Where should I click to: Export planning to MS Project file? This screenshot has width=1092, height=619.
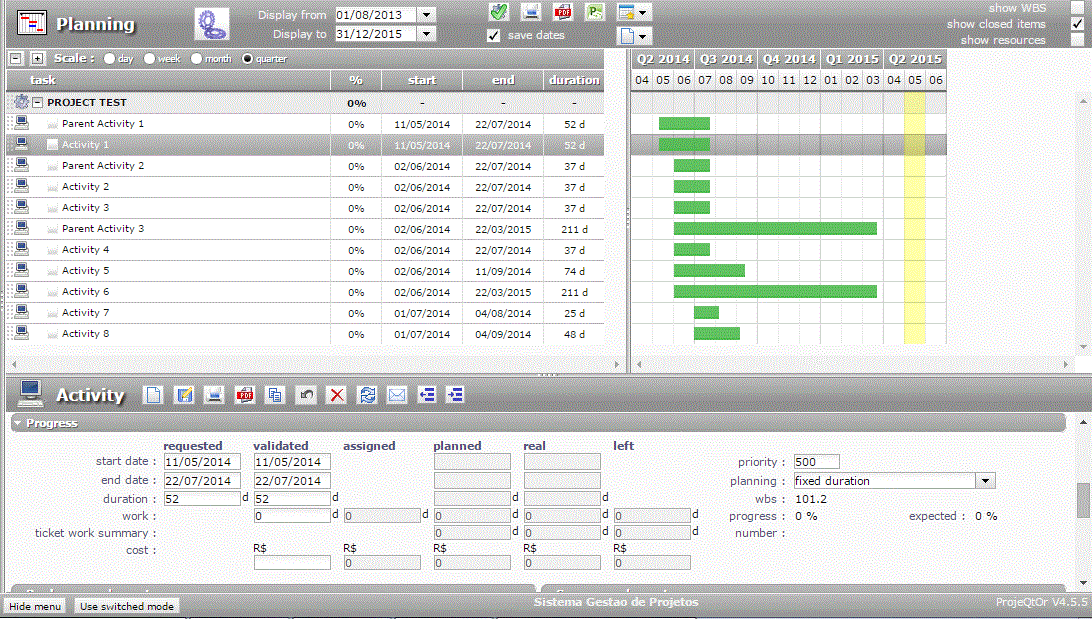(x=595, y=12)
